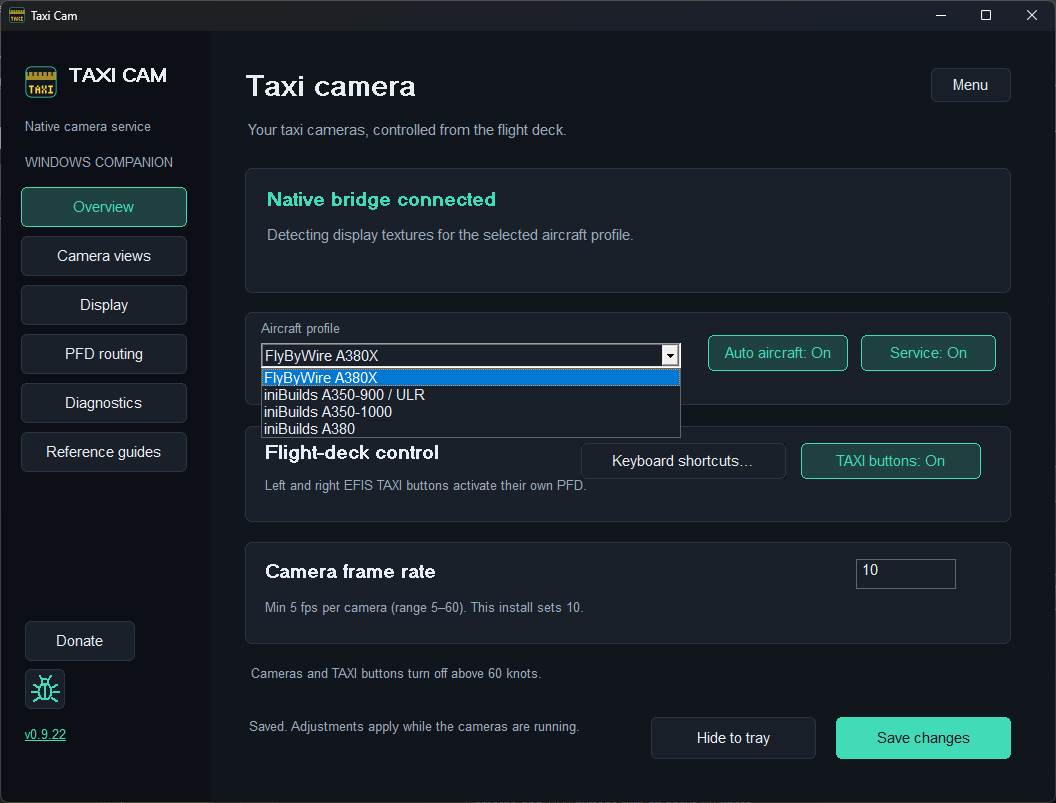Toggle Service: On button
The image size is (1056, 803).
928,353
